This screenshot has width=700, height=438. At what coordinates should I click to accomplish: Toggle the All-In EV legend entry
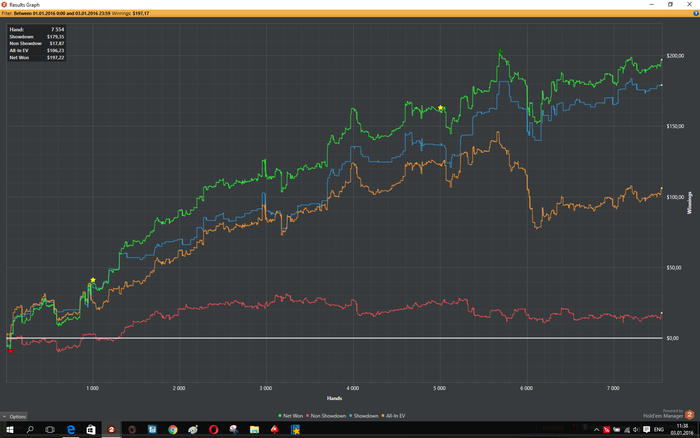coord(393,416)
